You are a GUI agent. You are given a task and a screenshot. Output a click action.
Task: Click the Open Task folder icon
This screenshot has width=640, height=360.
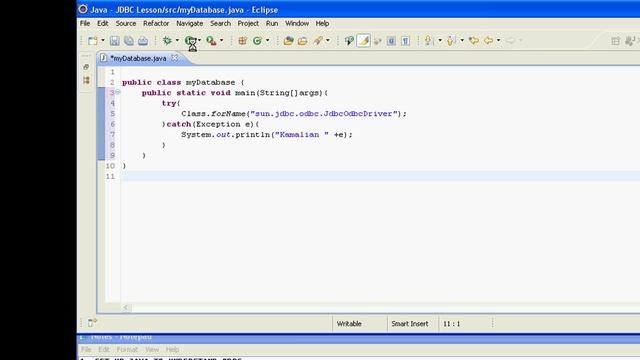pyautogui.click(x=302, y=40)
